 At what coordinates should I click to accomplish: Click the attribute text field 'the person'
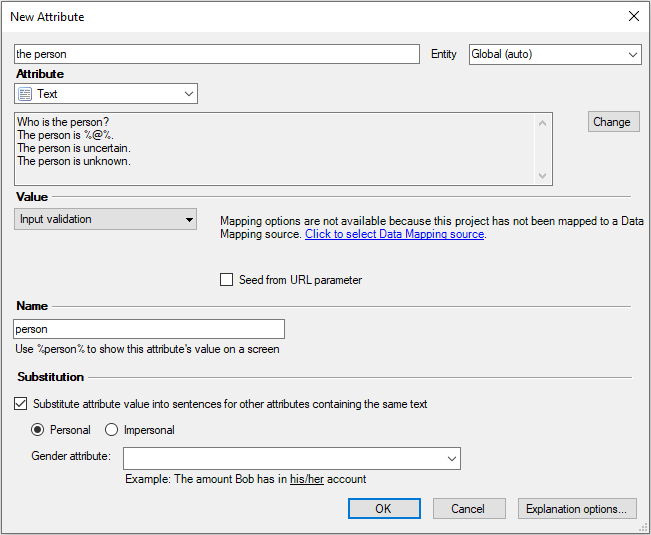point(217,54)
